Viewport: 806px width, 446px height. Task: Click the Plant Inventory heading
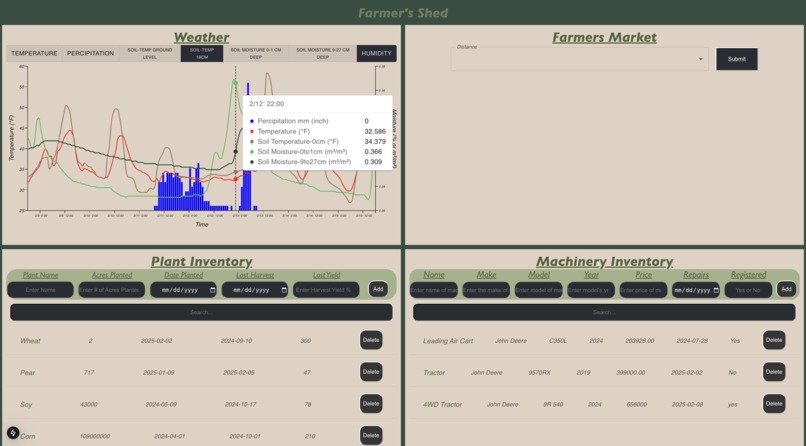(202, 262)
